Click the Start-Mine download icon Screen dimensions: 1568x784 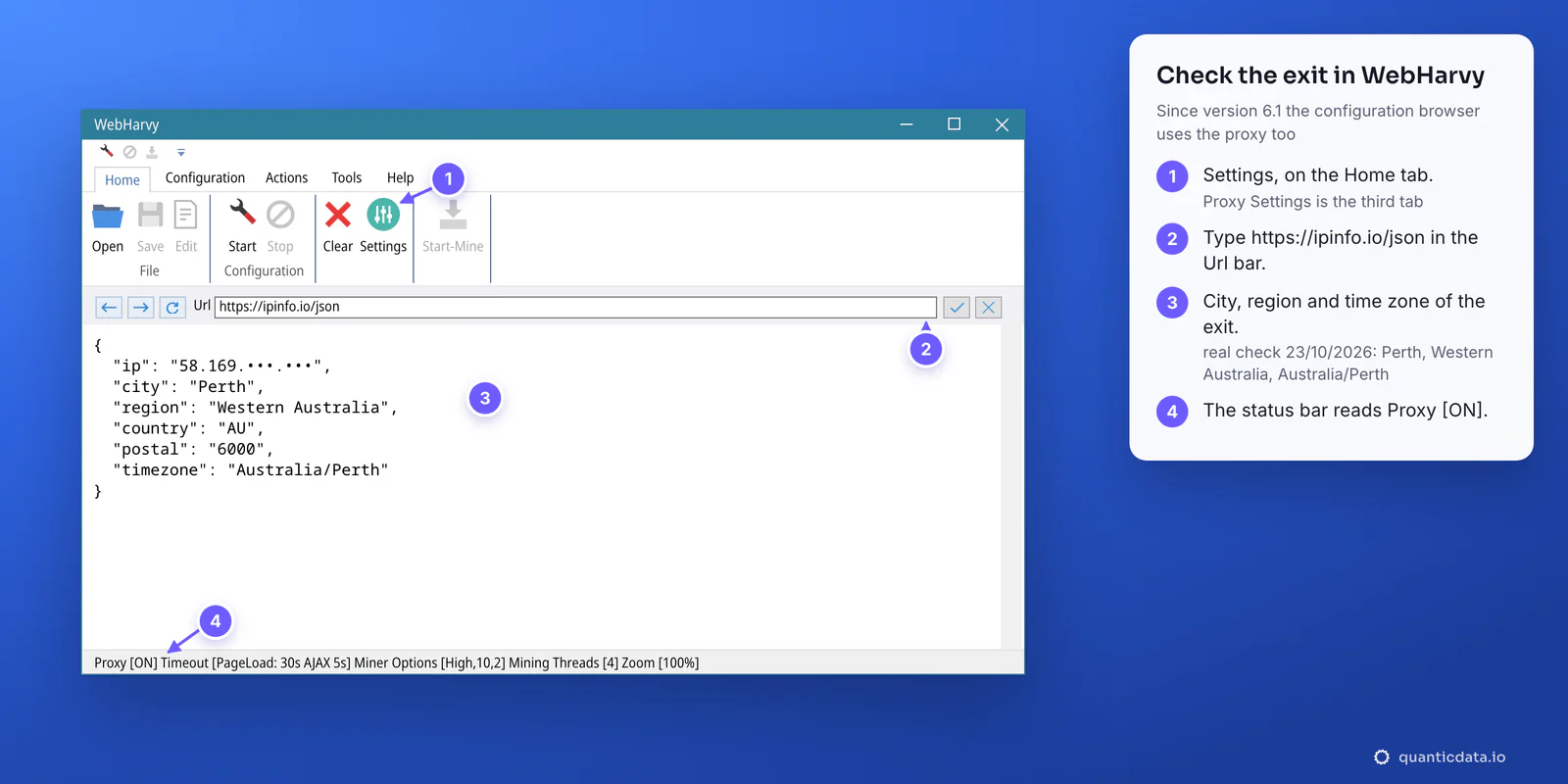tap(453, 215)
